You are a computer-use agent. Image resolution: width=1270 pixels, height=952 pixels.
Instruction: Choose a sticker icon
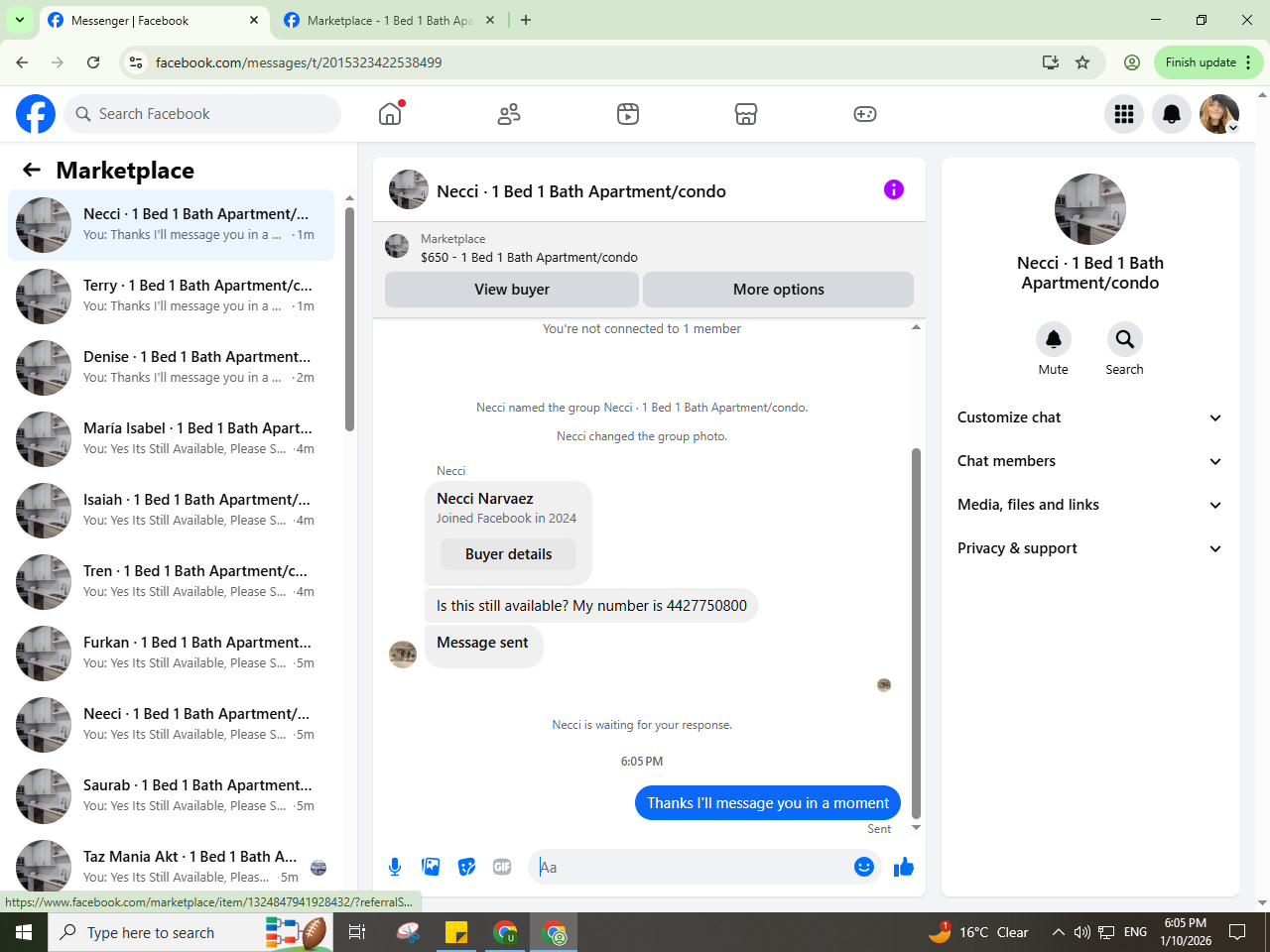click(x=466, y=867)
